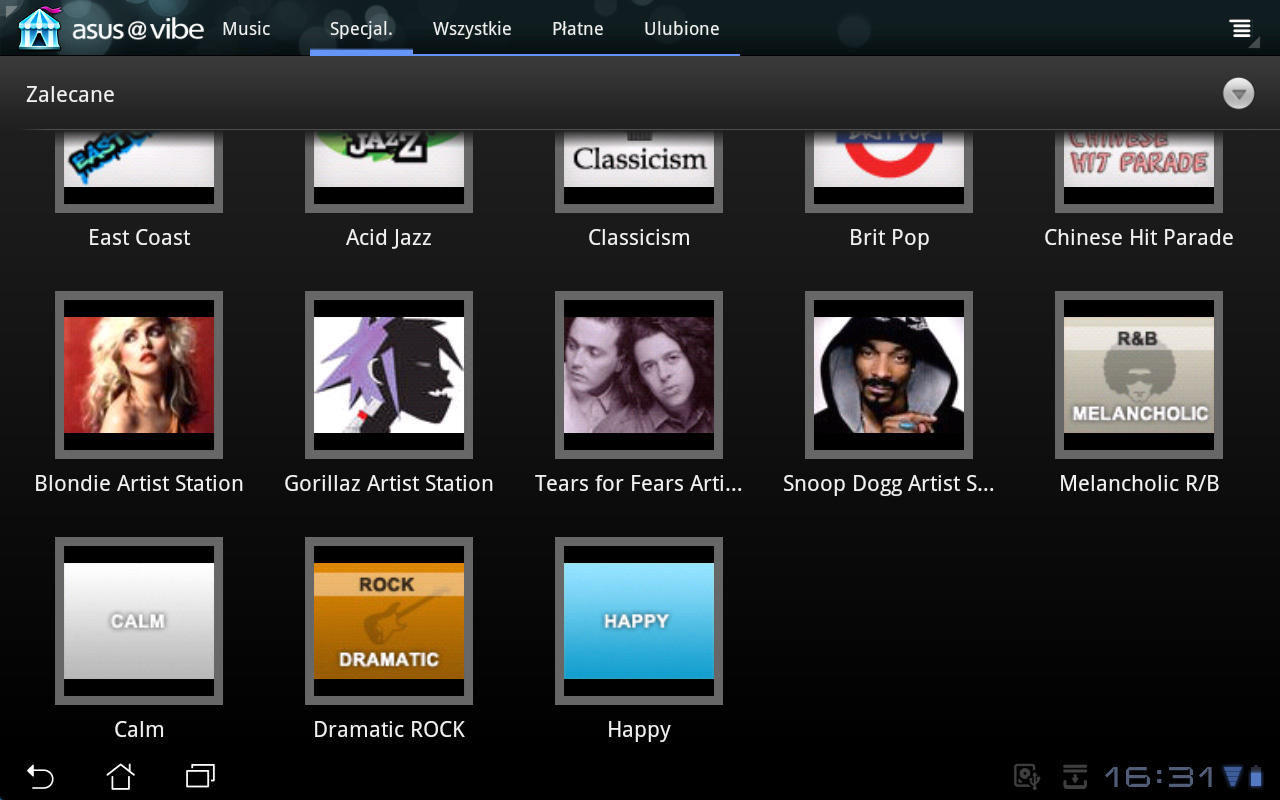Click the "Classicism" caption below its thumbnail
Viewport: 1280px width, 800px height.
639,238
